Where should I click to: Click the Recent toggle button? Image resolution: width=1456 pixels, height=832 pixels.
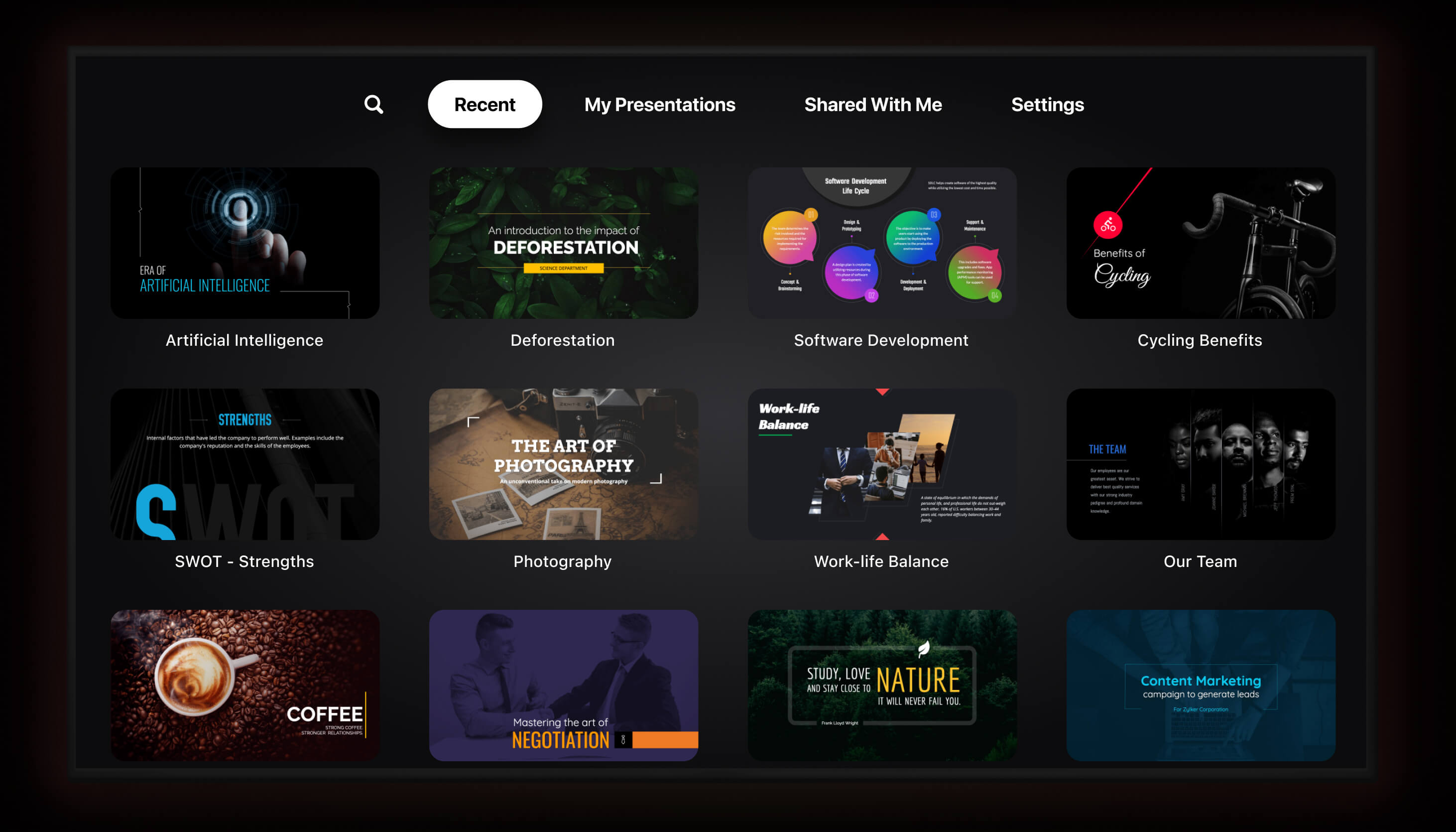(485, 104)
